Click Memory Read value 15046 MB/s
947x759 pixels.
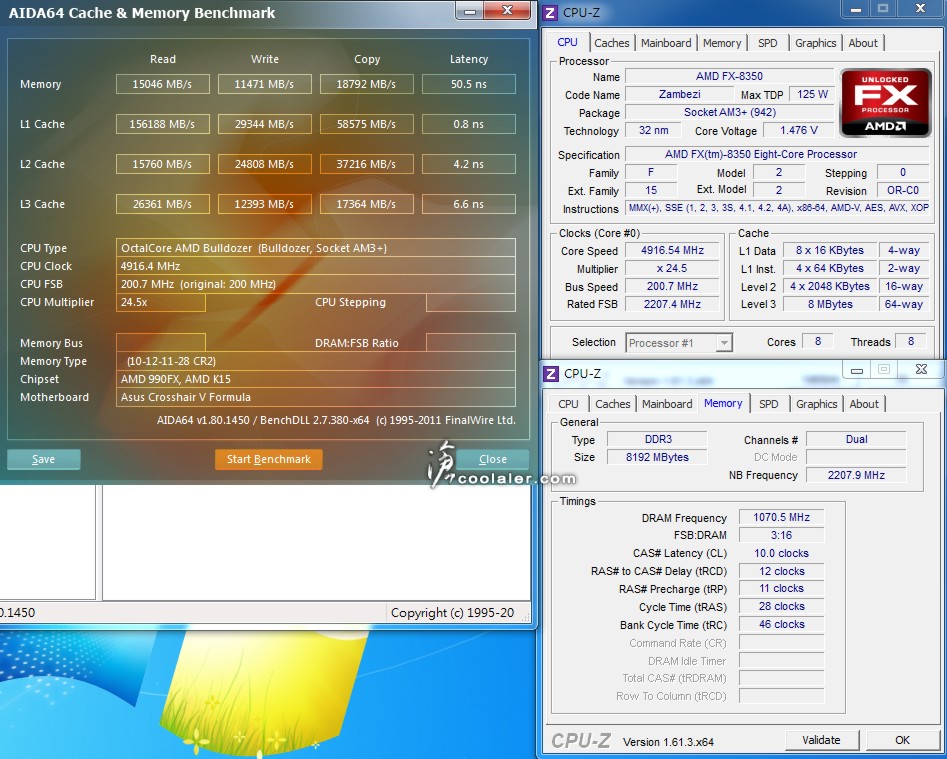pyautogui.click(x=162, y=84)
